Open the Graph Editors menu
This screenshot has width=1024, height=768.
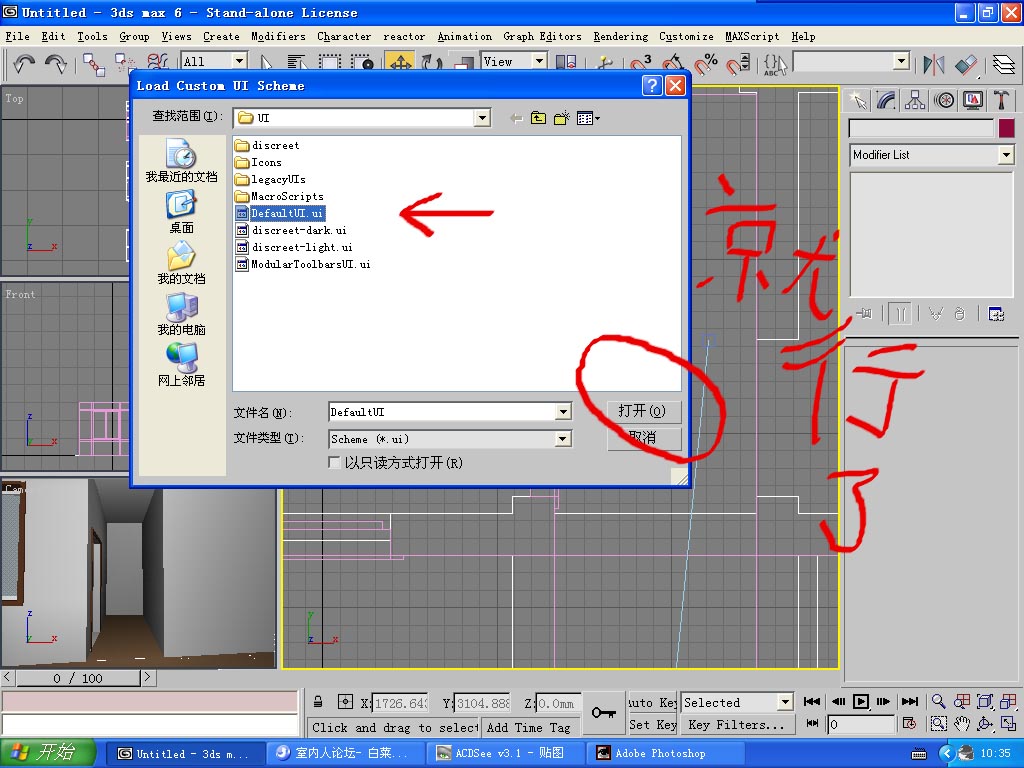coord(542,37)
